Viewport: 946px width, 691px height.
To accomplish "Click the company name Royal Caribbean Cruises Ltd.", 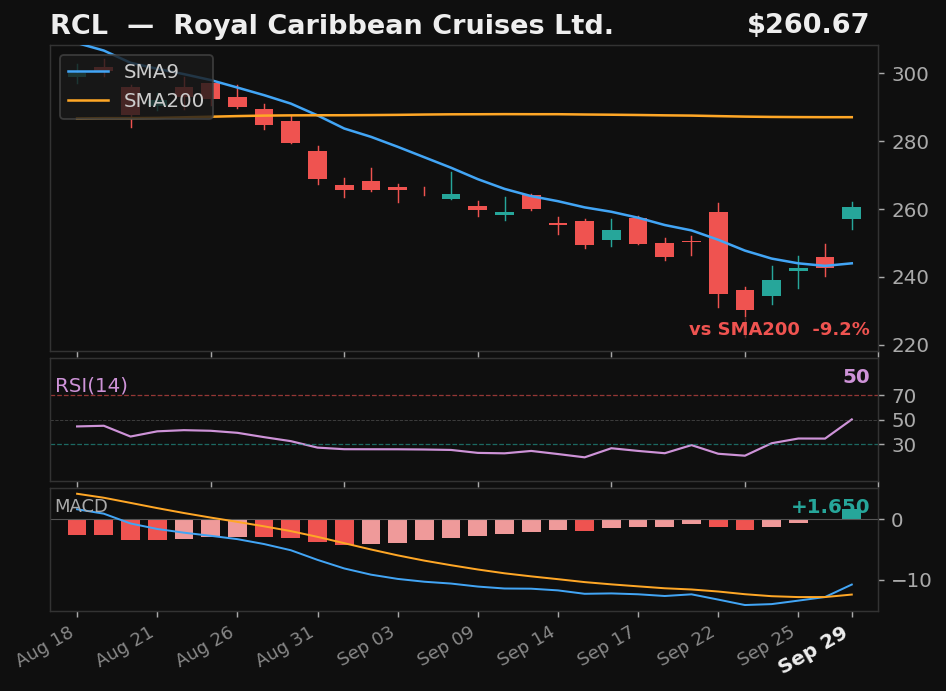I will coord(393,25).
